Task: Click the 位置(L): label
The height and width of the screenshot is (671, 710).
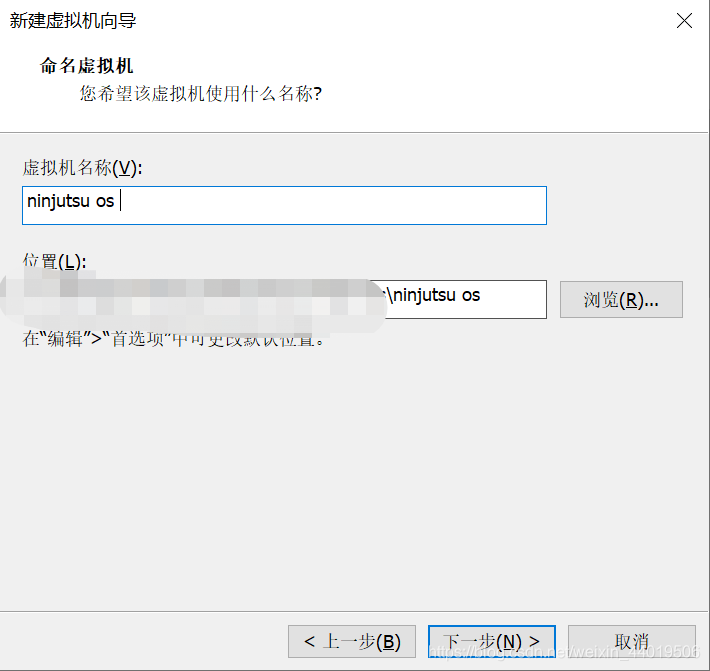Action: [54, 261]
